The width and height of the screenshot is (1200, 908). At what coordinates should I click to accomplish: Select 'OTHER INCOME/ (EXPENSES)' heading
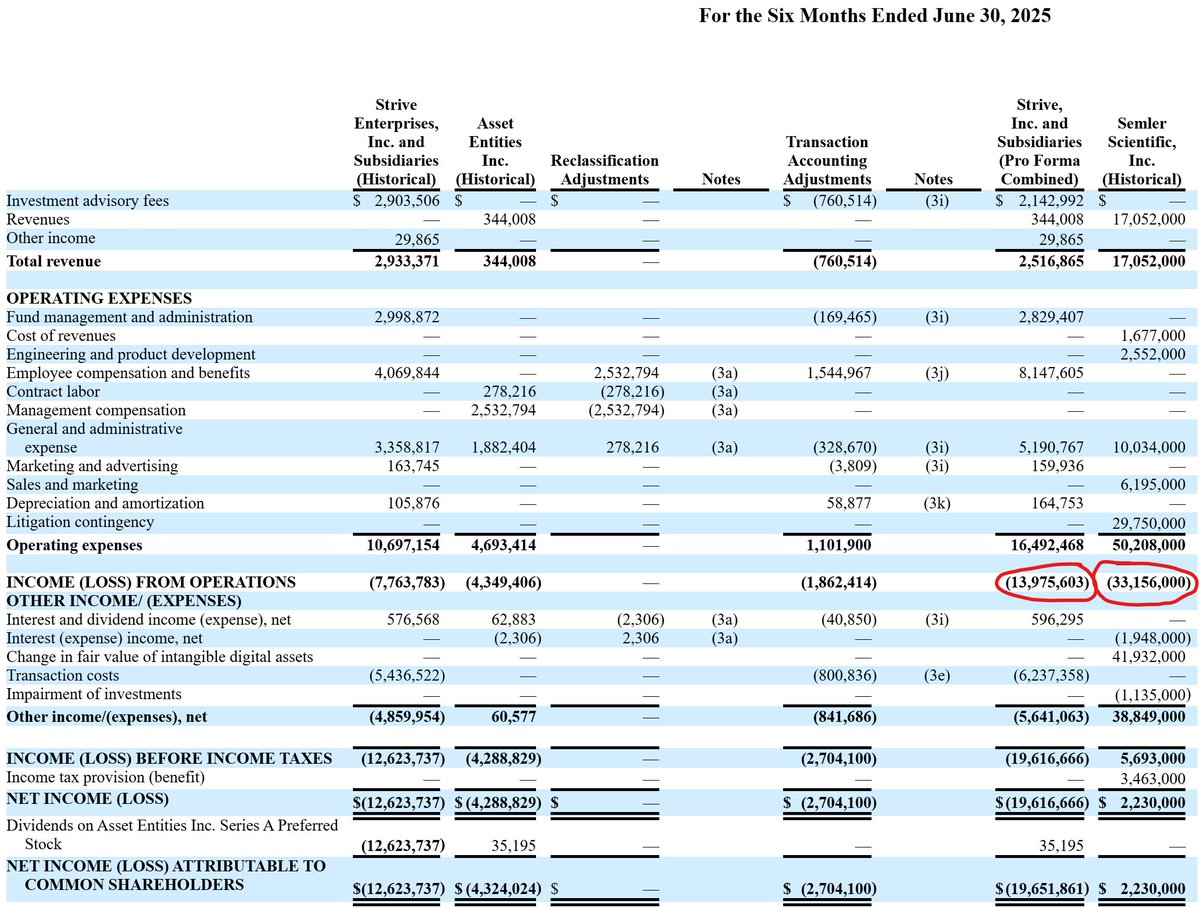[124, 601]
